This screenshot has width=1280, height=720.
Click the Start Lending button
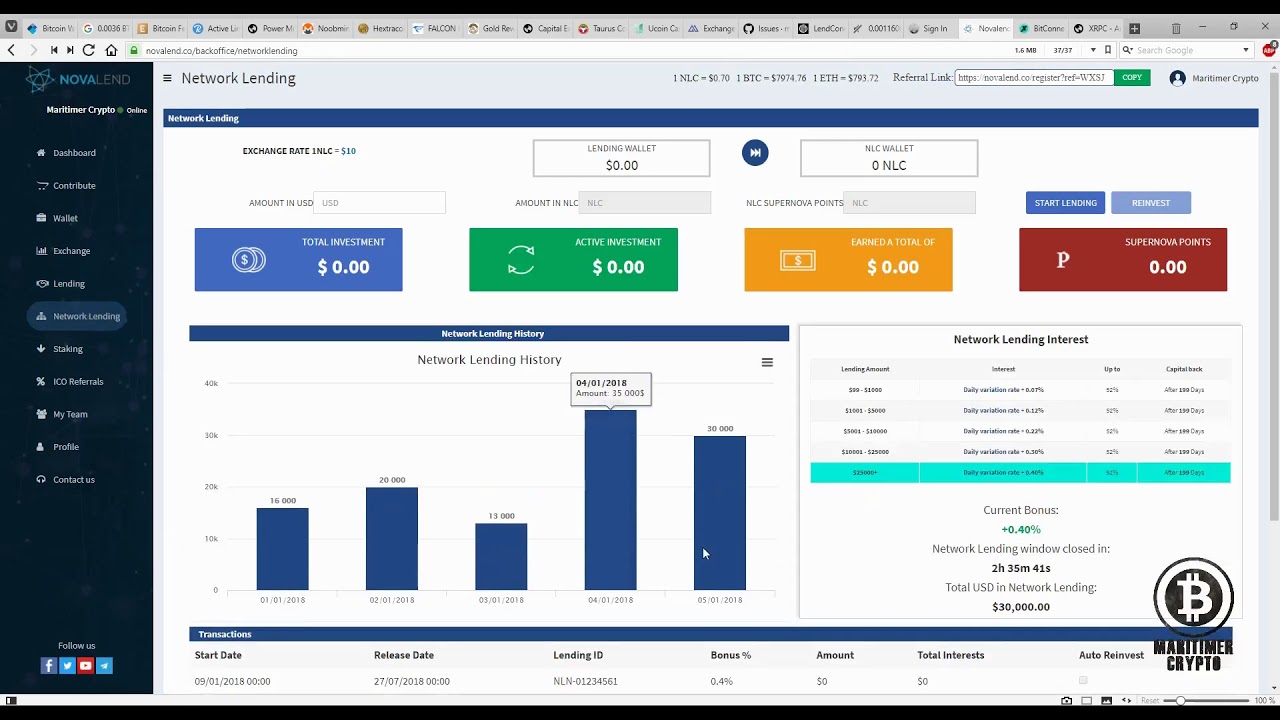click(x=1065, y=203)
